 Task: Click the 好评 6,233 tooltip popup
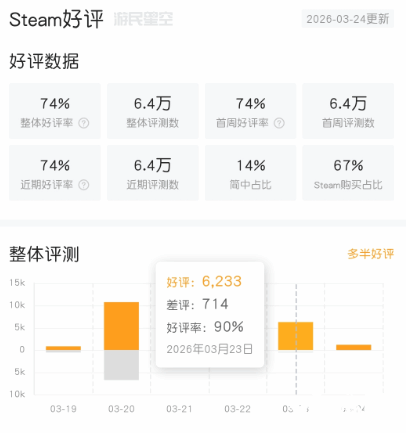(x=210, y=315)
